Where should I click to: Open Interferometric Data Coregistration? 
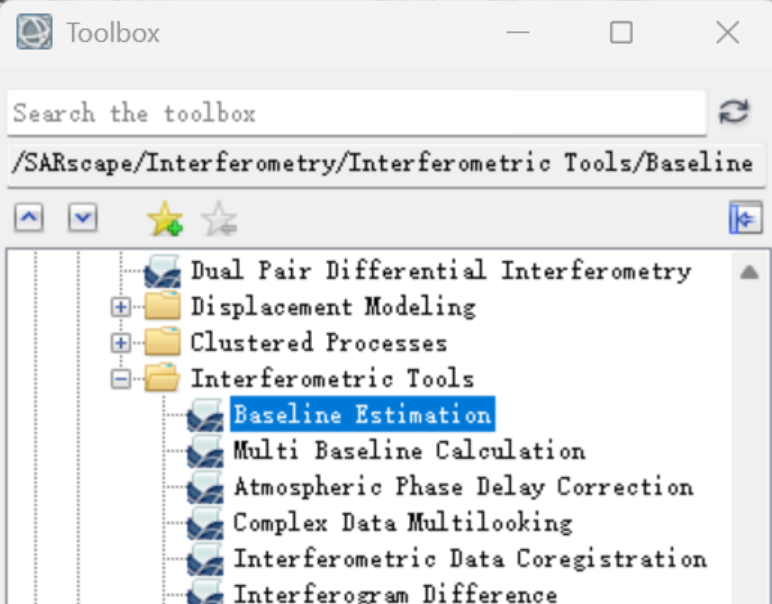coord(470,559)
